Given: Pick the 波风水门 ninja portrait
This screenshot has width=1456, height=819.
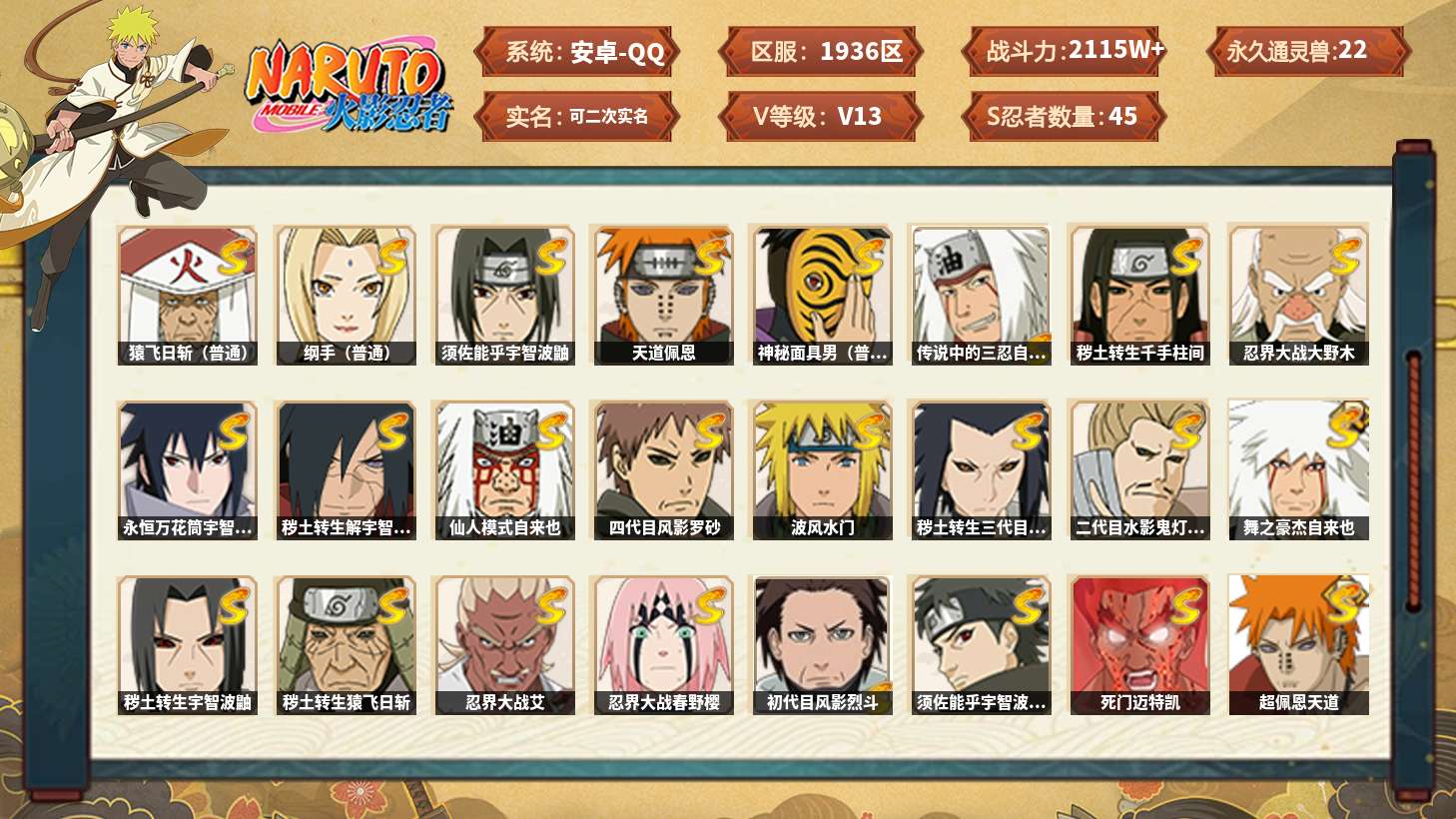Looking at the screenshot, I should pyautogui.click(x=822, y=470).
